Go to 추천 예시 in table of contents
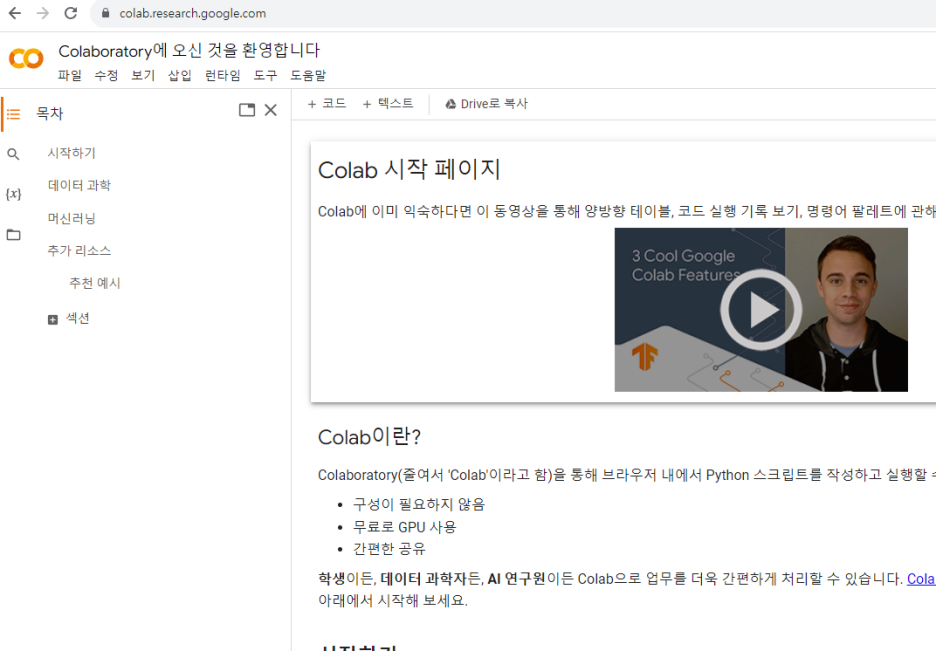 coord(95,283)
